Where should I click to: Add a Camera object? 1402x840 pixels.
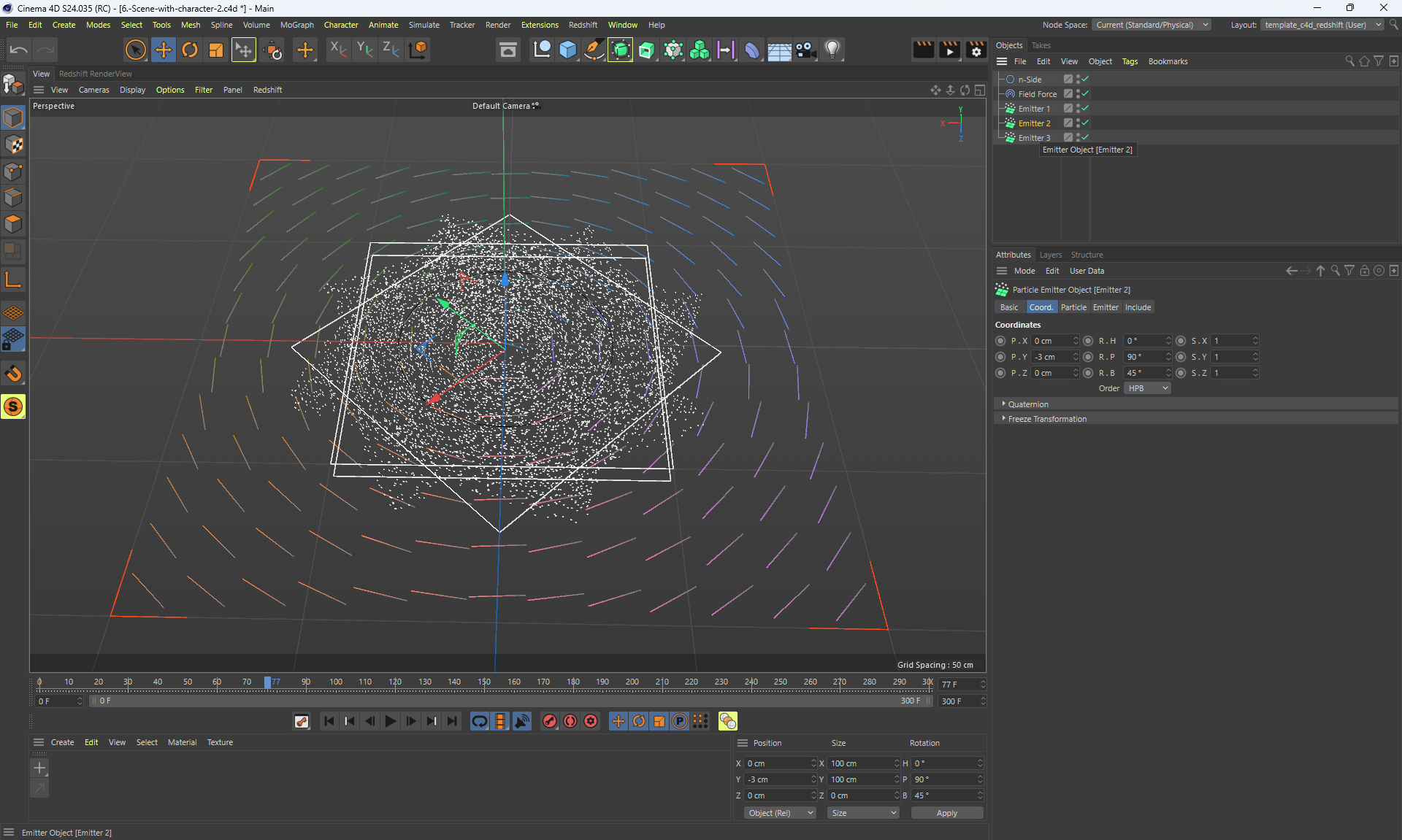tap(805, 50)
